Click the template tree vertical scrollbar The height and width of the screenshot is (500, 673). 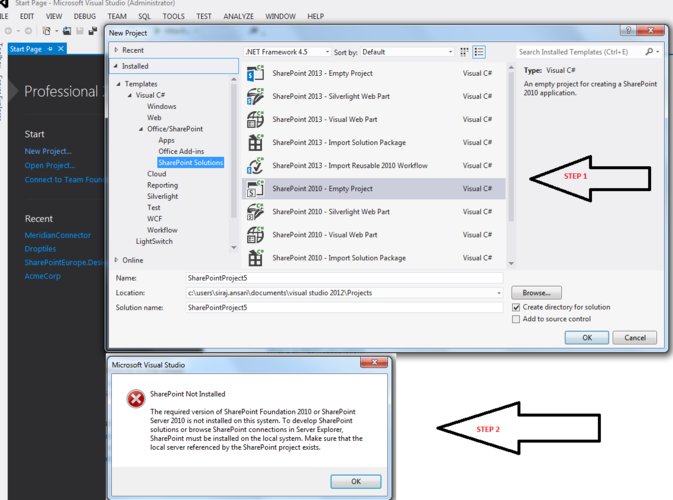(233, 150)
